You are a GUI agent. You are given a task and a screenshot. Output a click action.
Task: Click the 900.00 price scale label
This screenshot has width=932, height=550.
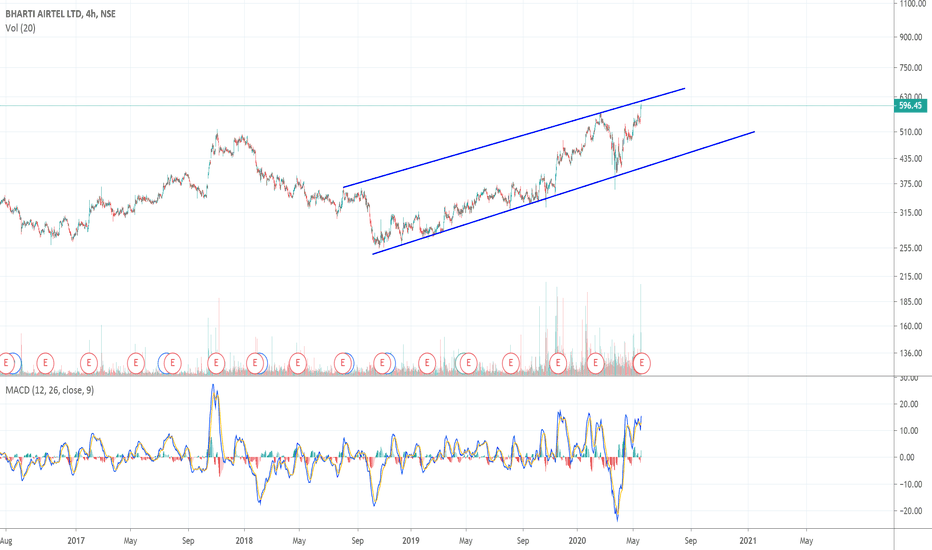(911, 37)
